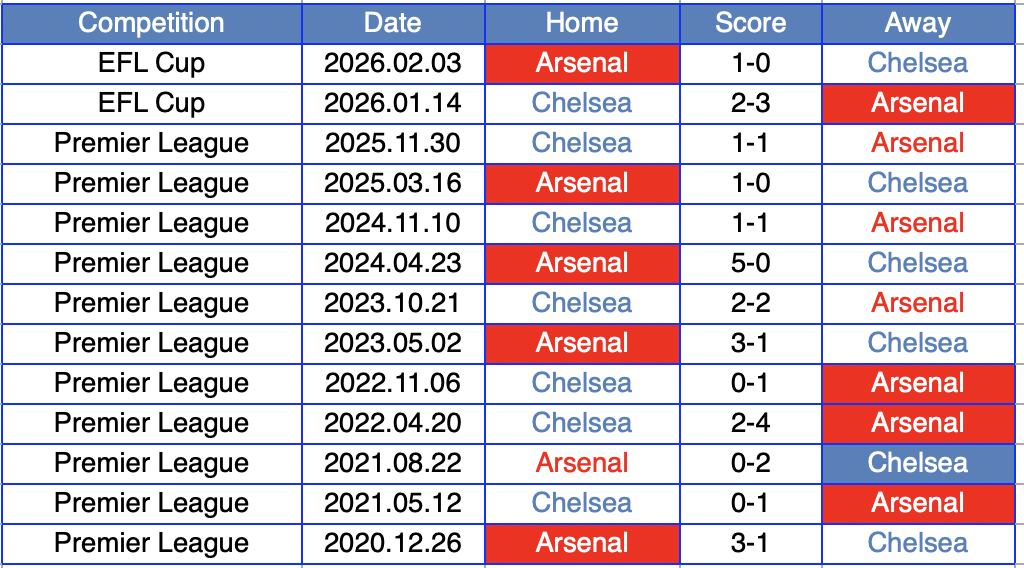Select the 2-3 score cell

coord(750,103)
